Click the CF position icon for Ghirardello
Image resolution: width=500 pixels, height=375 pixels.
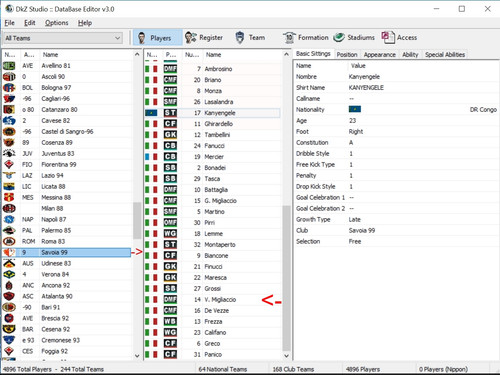point(170,124)
